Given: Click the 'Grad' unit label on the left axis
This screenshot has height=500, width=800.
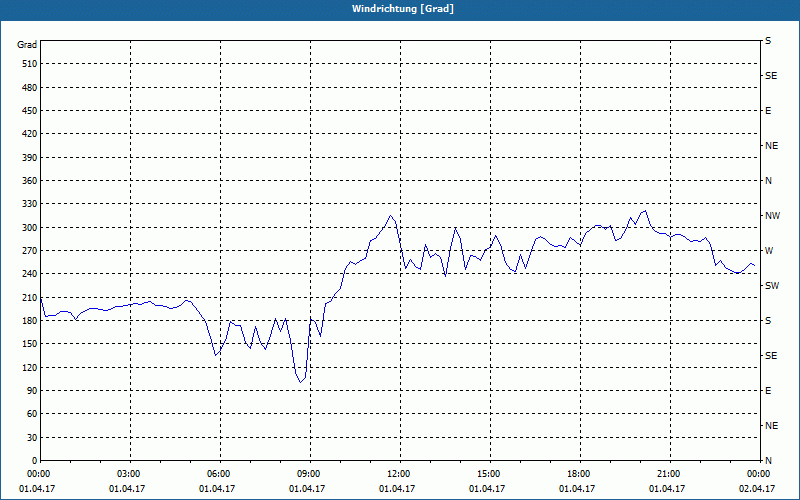Looking at the screenshot, I should click(x=27, y=45).
